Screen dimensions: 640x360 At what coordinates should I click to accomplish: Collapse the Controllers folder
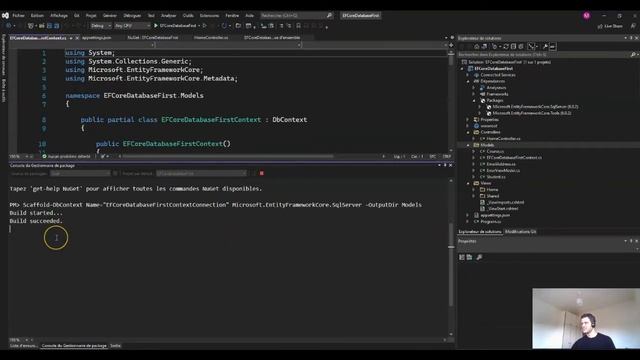[468, 132]
